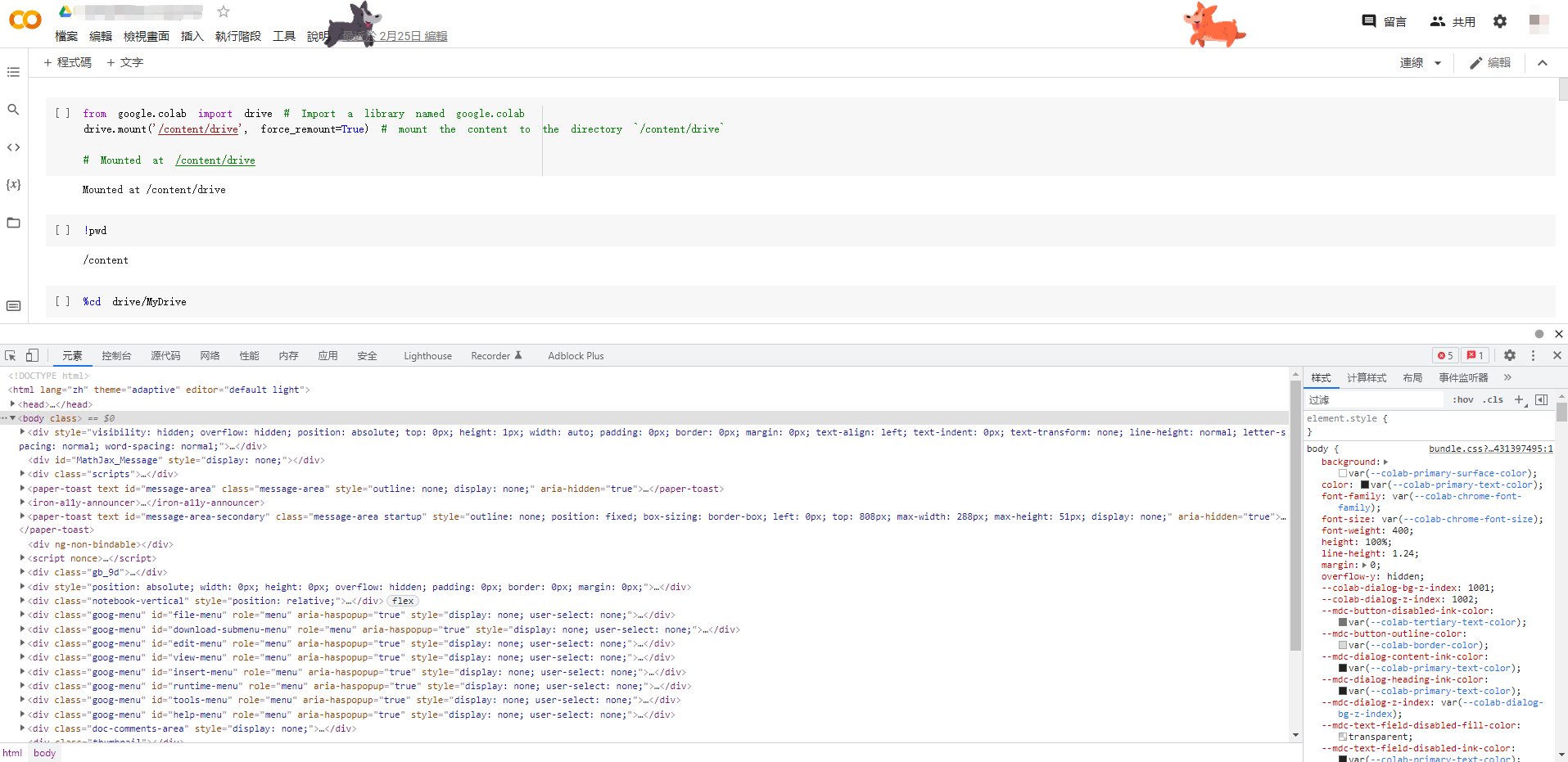1568x762 pixels.
Task: Run the cell containing !pwd
Action: (62, 231)
